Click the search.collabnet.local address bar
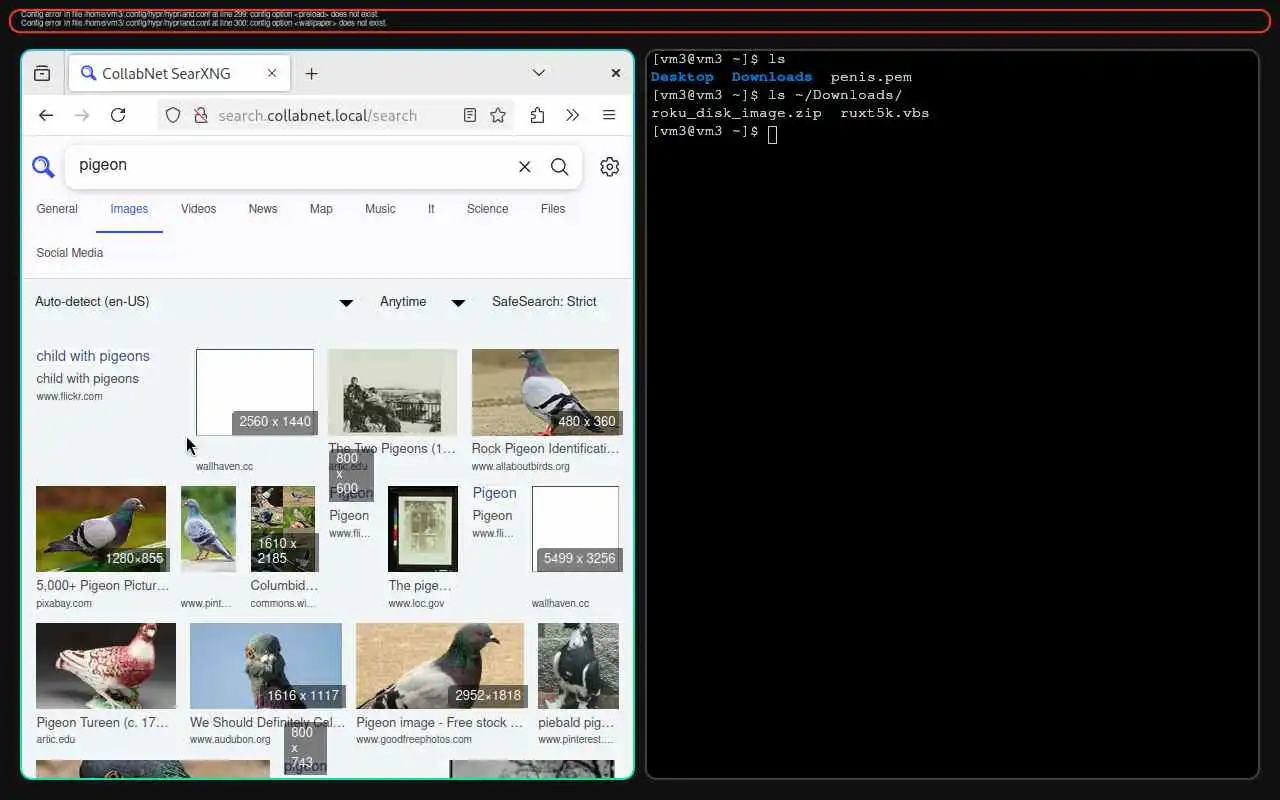The image size is (1280, 800). point(317,115)
